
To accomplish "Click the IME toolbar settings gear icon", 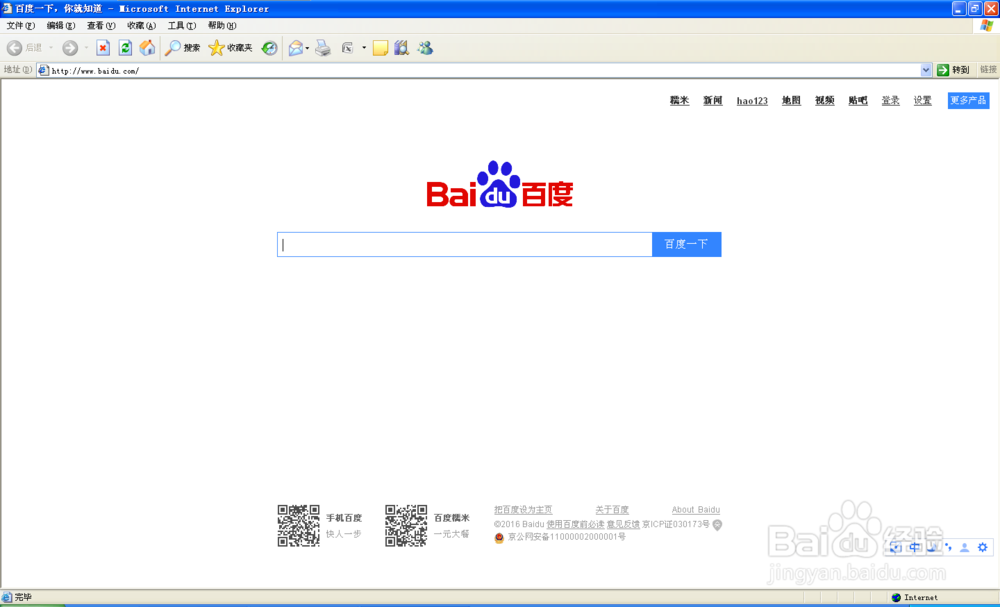I will point(982,547).
